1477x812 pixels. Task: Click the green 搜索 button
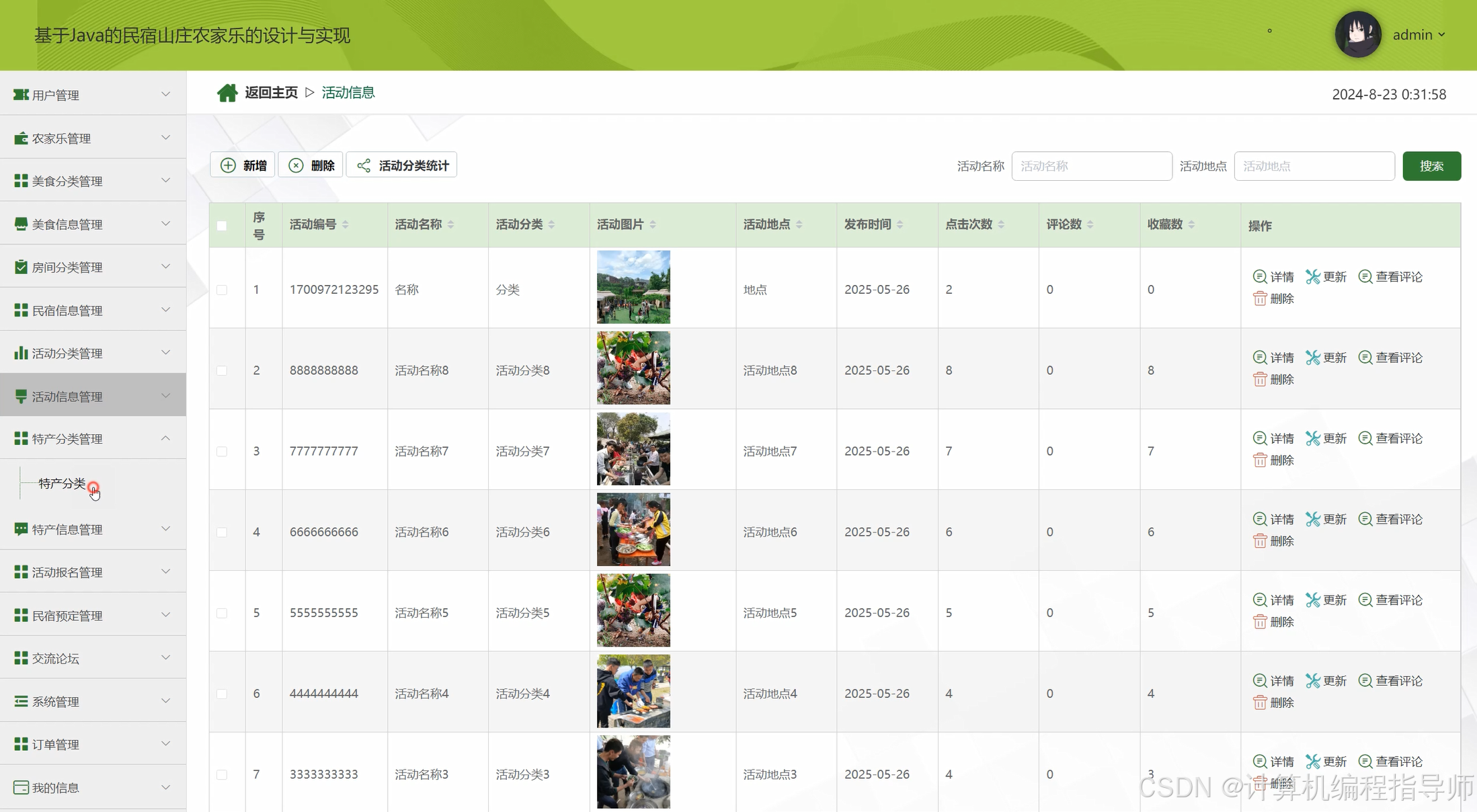click(x=1431, y=166)
